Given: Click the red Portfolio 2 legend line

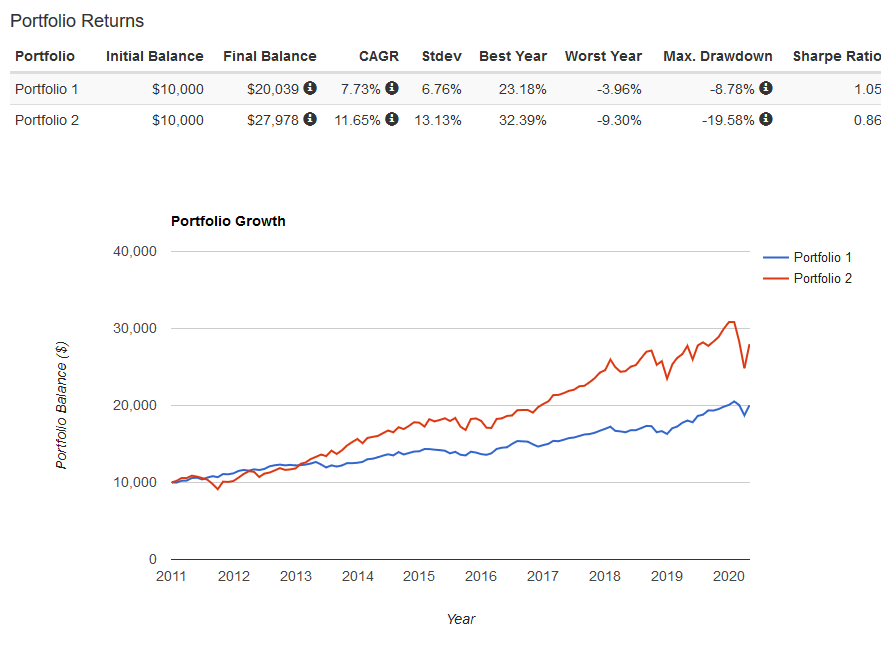Looking at the screenshot, I should click(776, 278).
